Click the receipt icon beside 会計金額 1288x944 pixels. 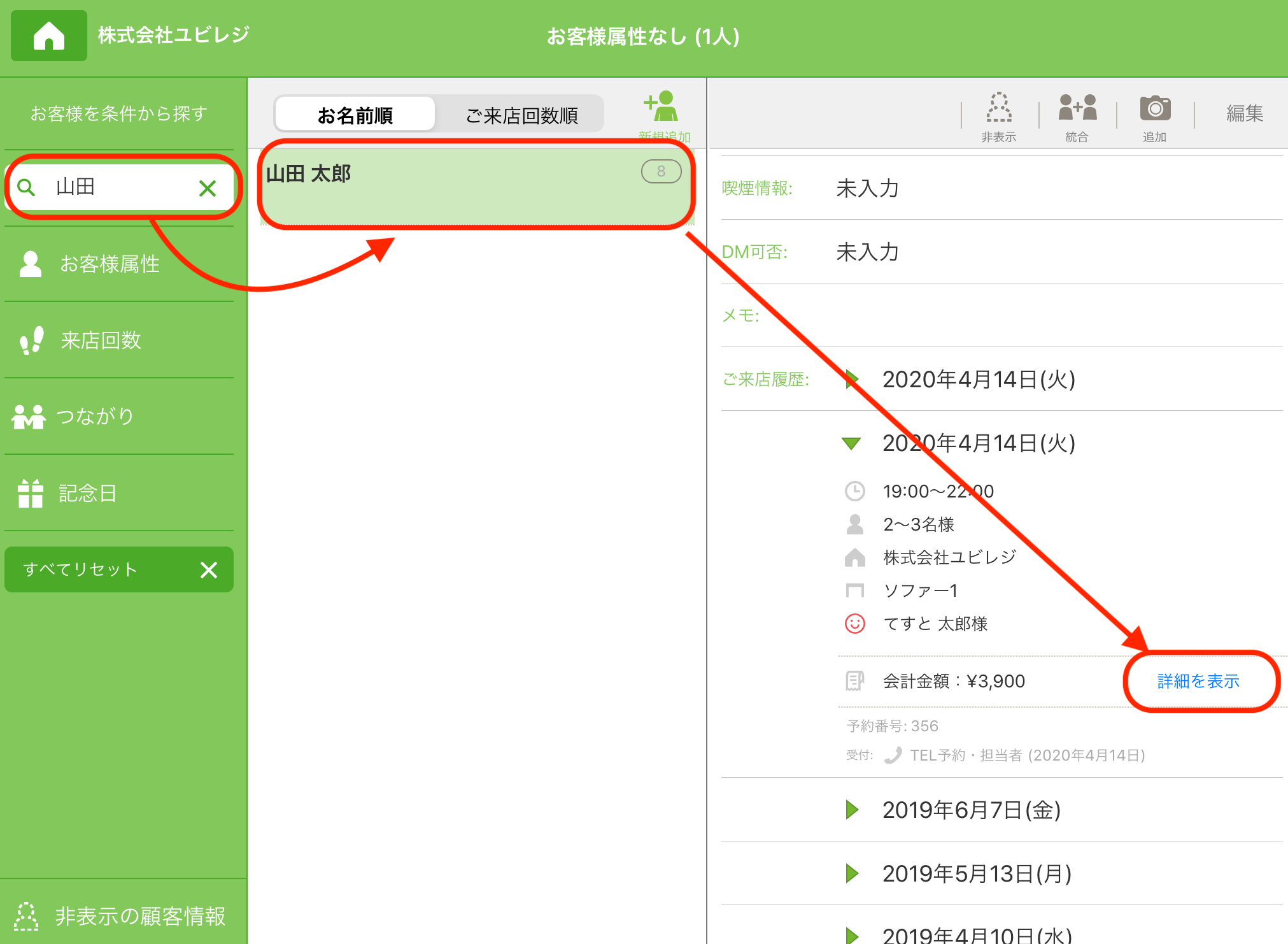pyautogui.click(x=854, y=681)
